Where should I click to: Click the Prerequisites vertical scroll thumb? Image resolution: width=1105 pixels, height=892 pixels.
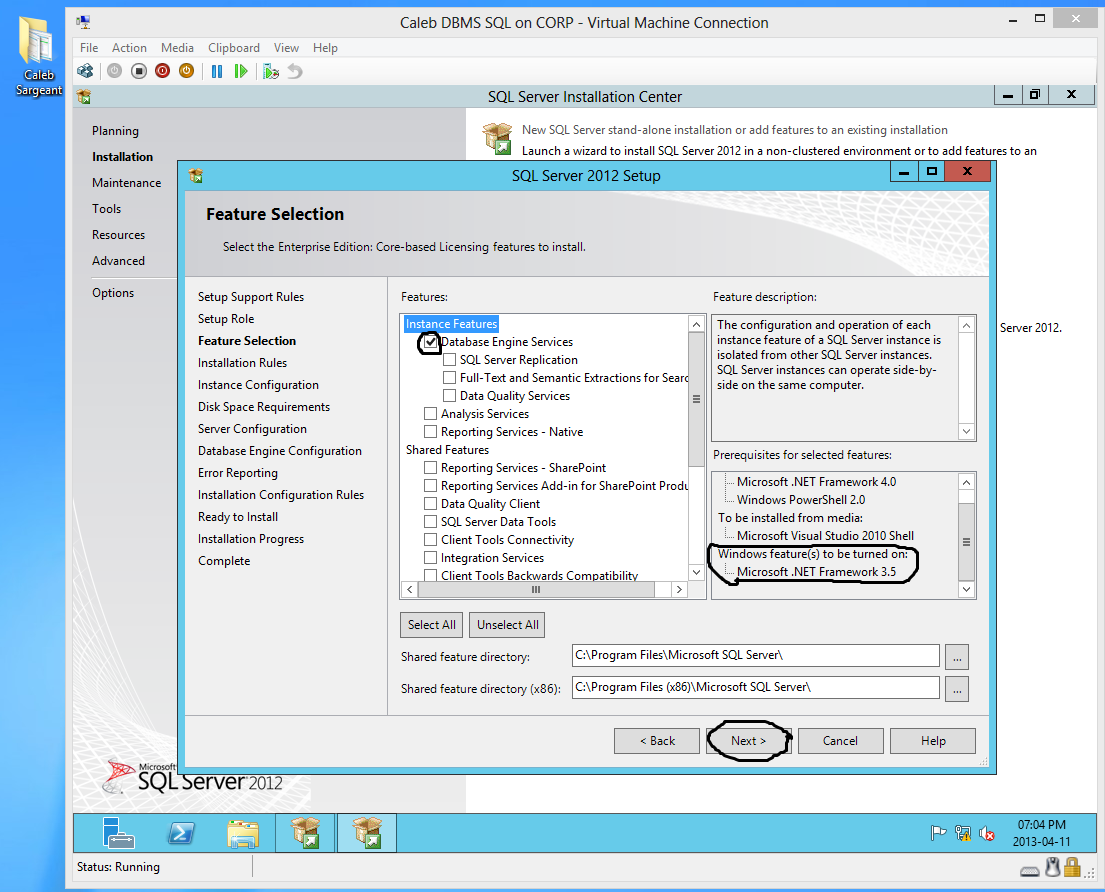click(x=966, y=542)
